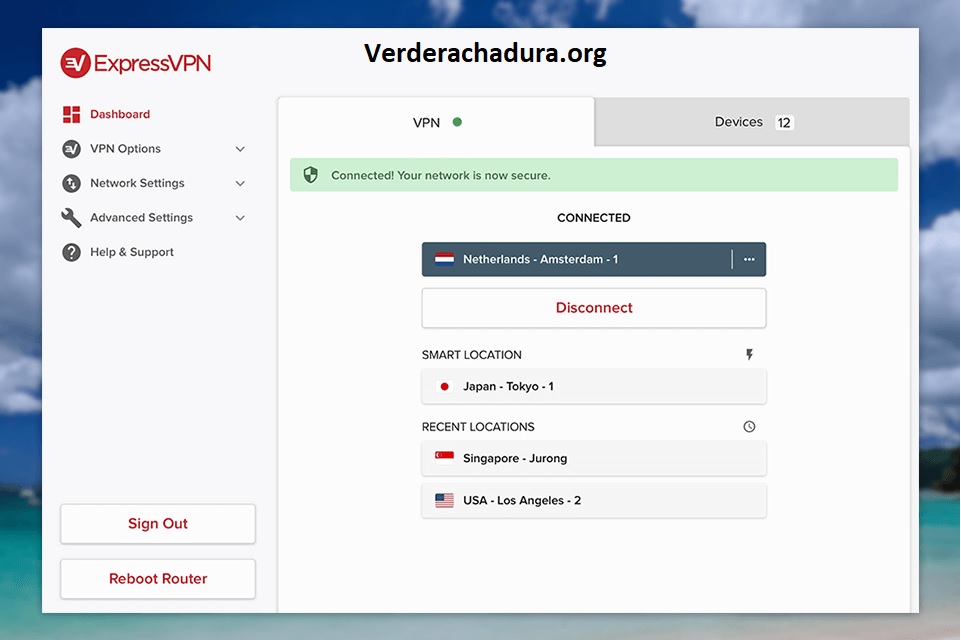Click the Japan flag icon
Image resolution: width=961 pixels, height=640 pixels.
coord(444,386)
